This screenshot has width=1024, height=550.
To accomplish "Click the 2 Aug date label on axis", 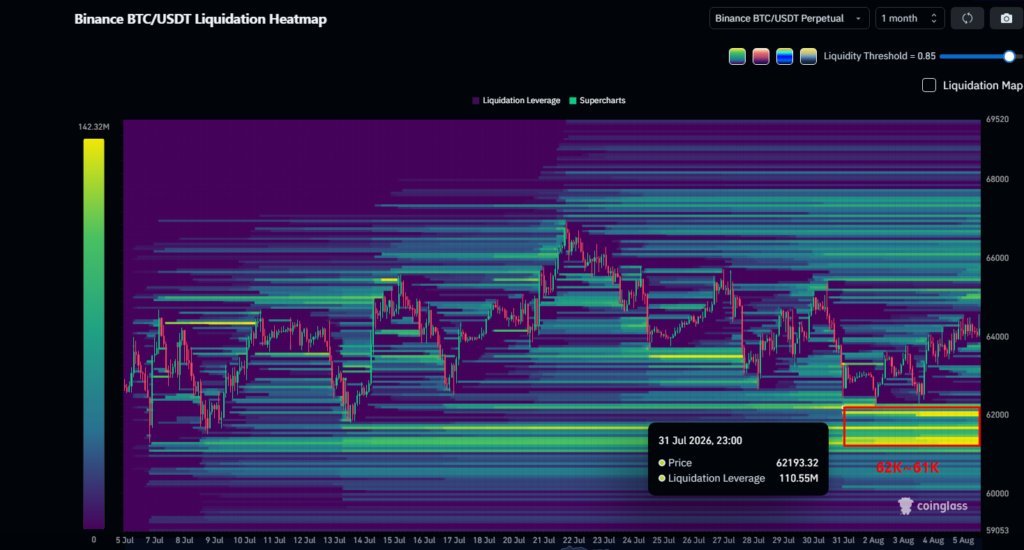I will coord(873,540).
